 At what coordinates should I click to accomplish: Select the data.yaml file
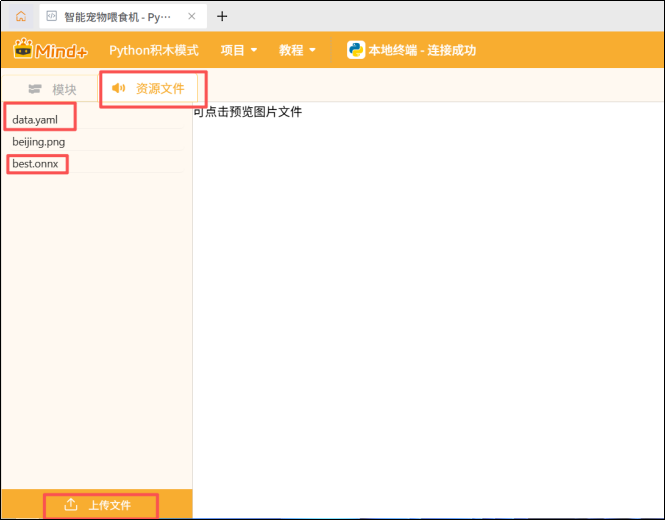35,120
